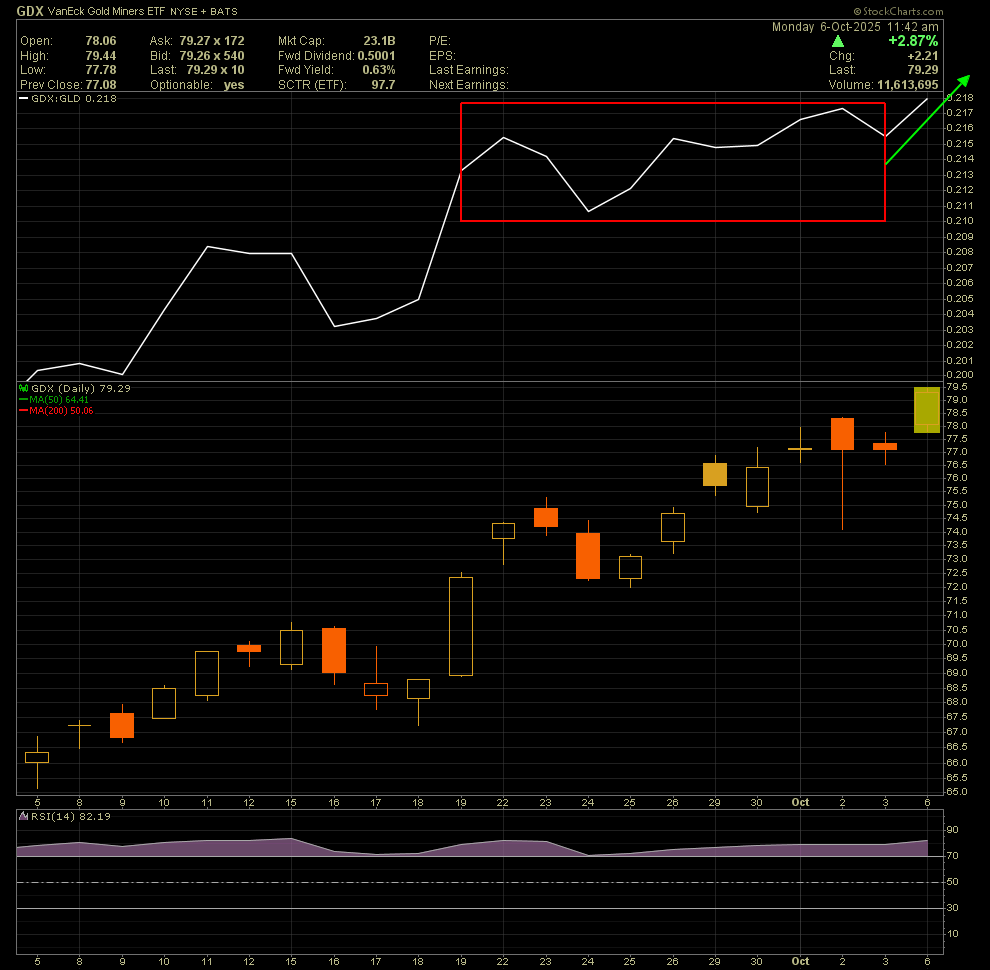Click the GDX ticker symbol in the header
This screenshot has width=990, height=970.
[x=30, y=11]
